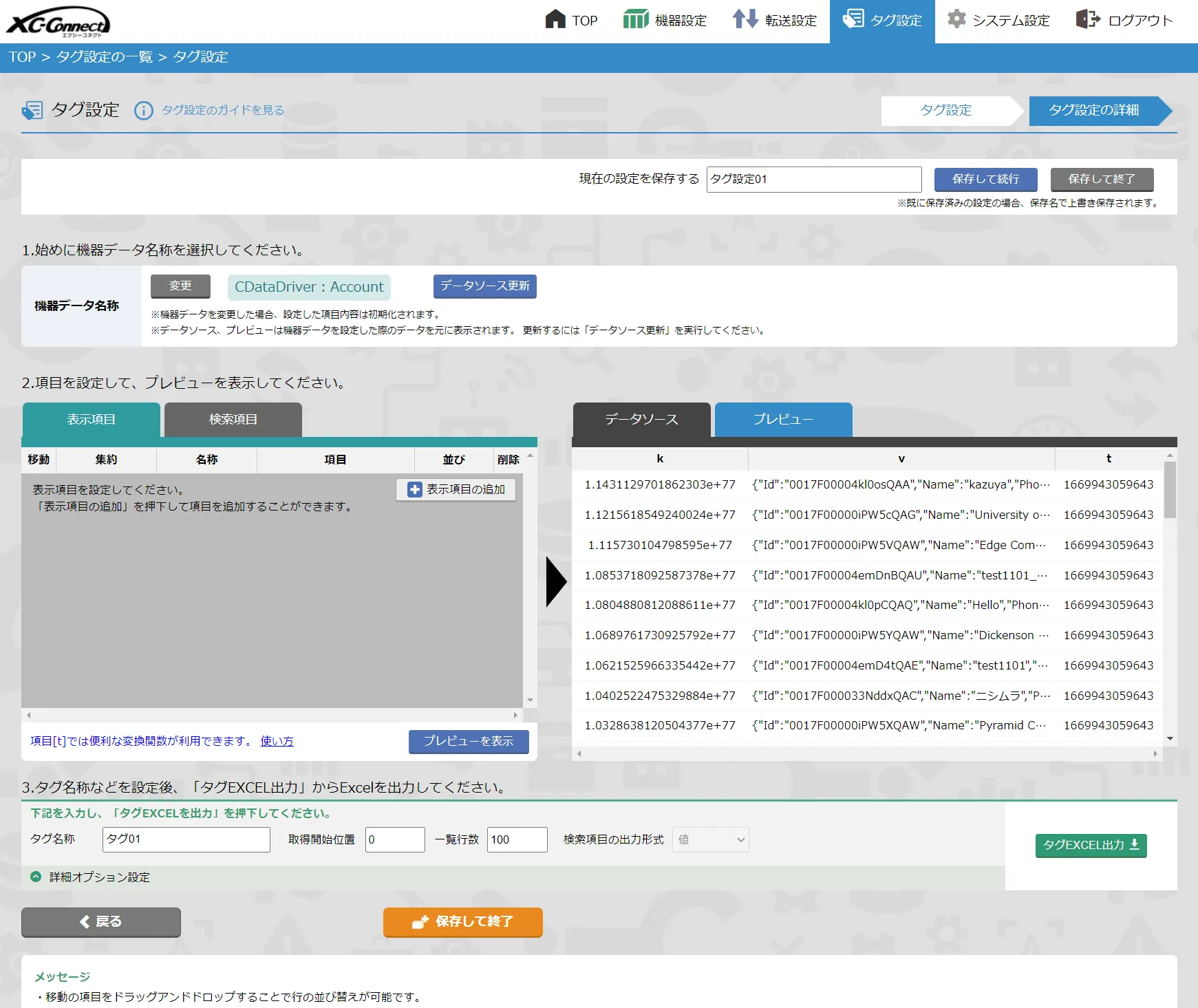1198x1008 pixels.
Task: Open the TOP home icon
Action: click(x=555, y=19)
